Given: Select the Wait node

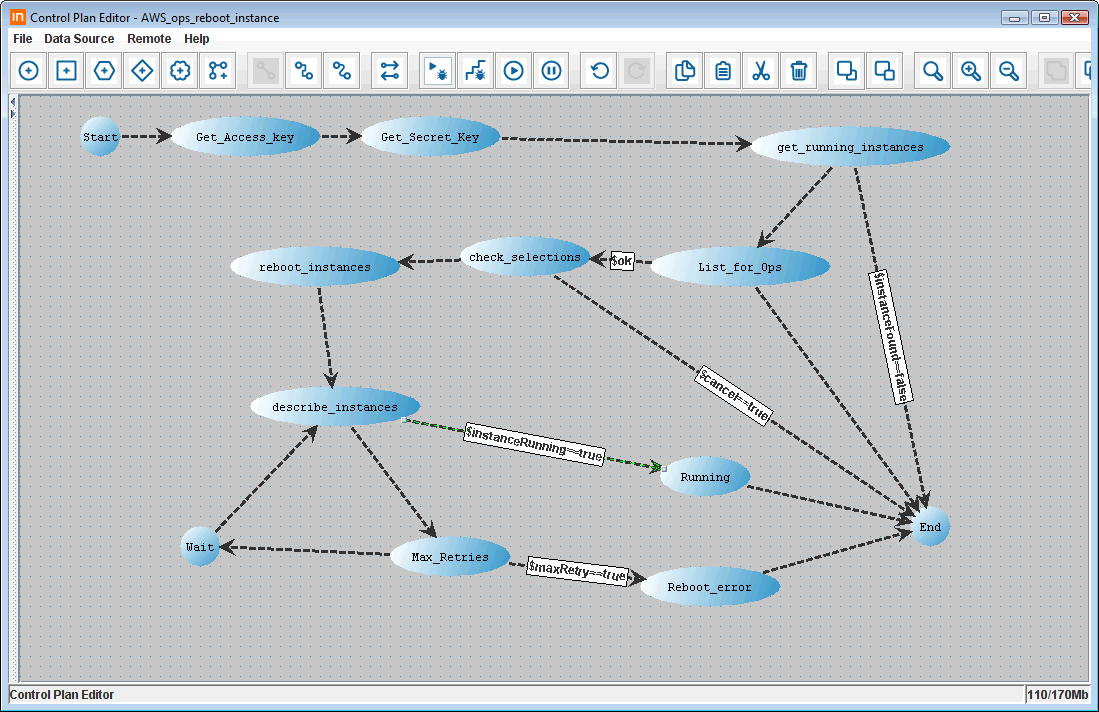Looking at the screenshot, I should (x=200, y=547).
